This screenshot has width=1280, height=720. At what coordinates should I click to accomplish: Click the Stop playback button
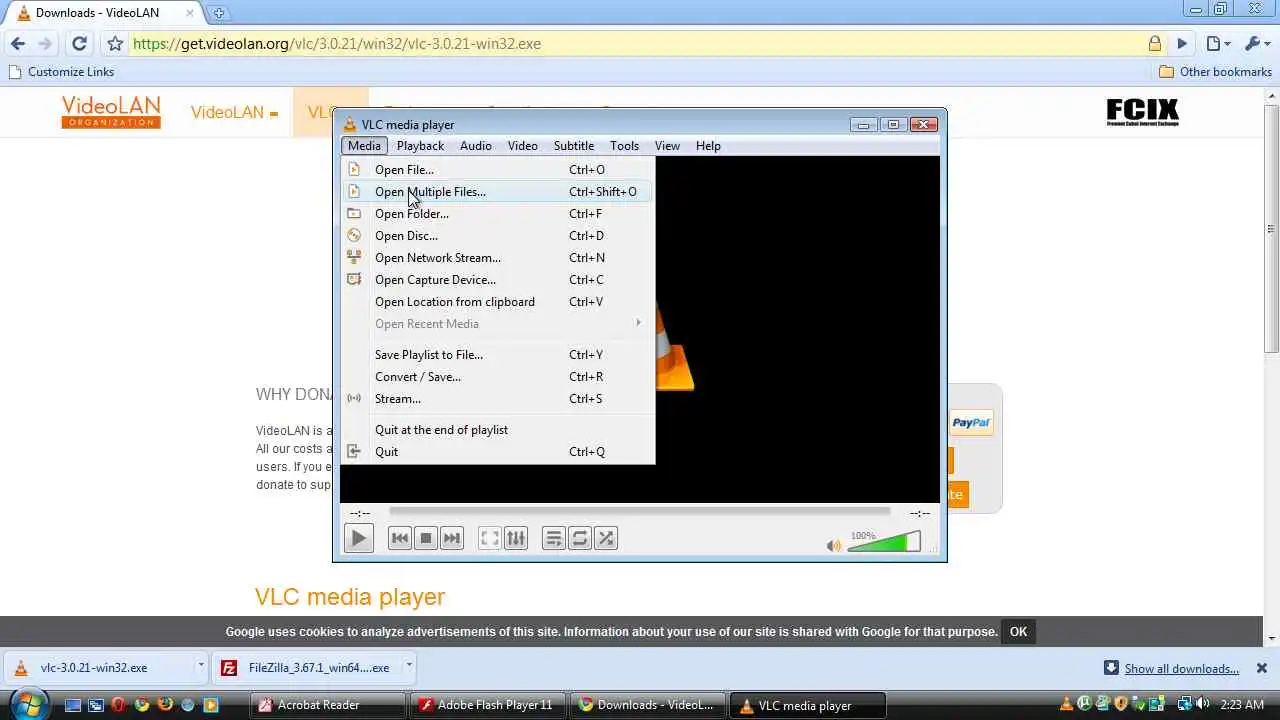pos(426,538)
